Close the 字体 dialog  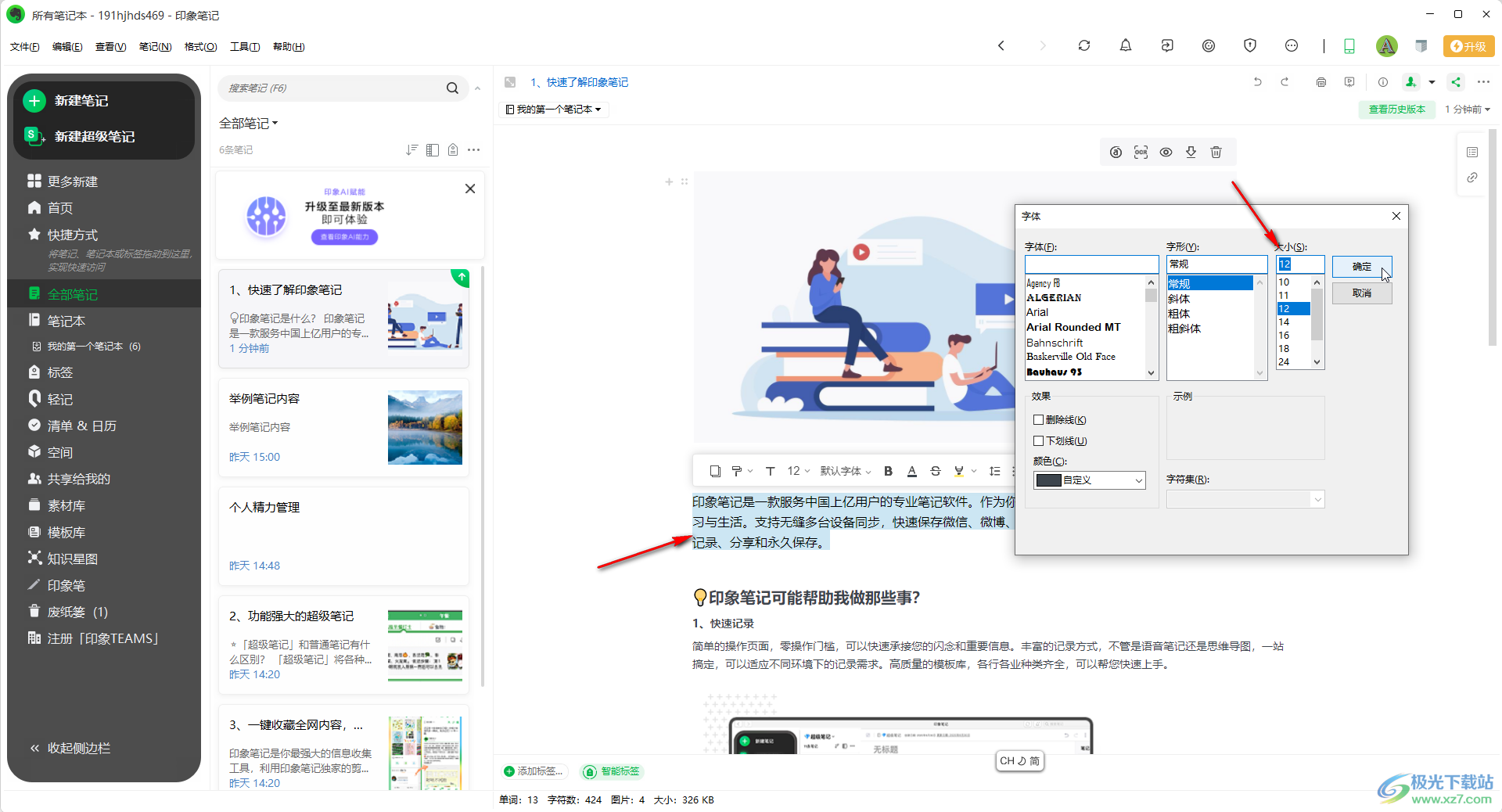click(x=1396, y=216)
